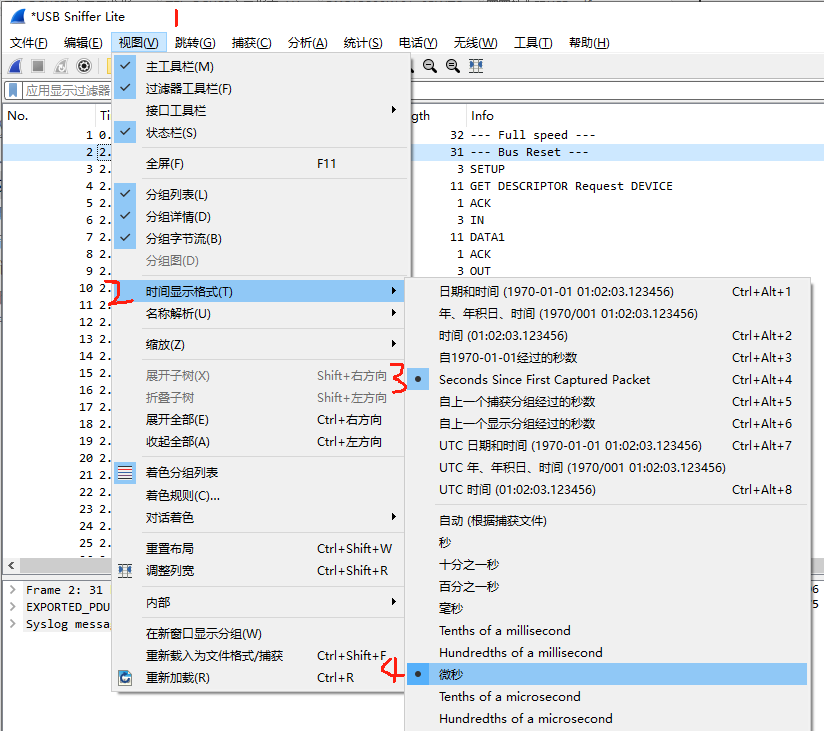Choose UTC 日期和时间 format
Screen dimensions: 824x731
point(607,446)
